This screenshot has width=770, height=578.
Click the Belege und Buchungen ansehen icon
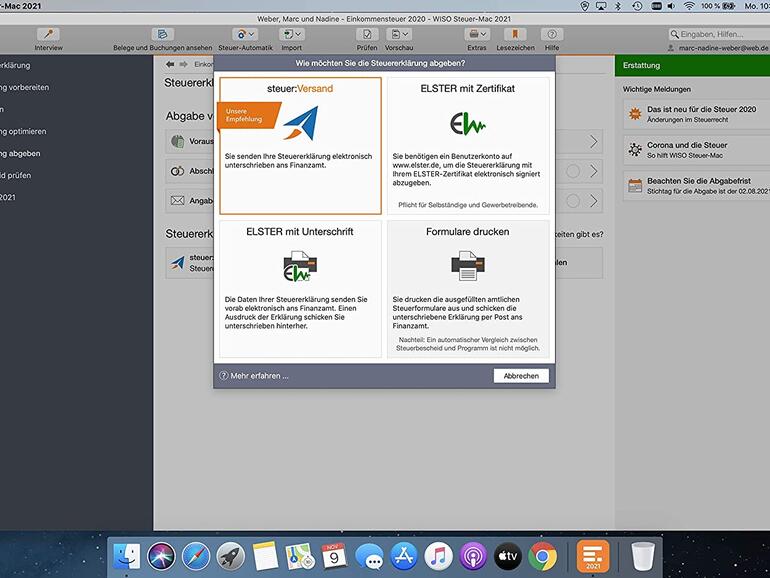[162, 35]
